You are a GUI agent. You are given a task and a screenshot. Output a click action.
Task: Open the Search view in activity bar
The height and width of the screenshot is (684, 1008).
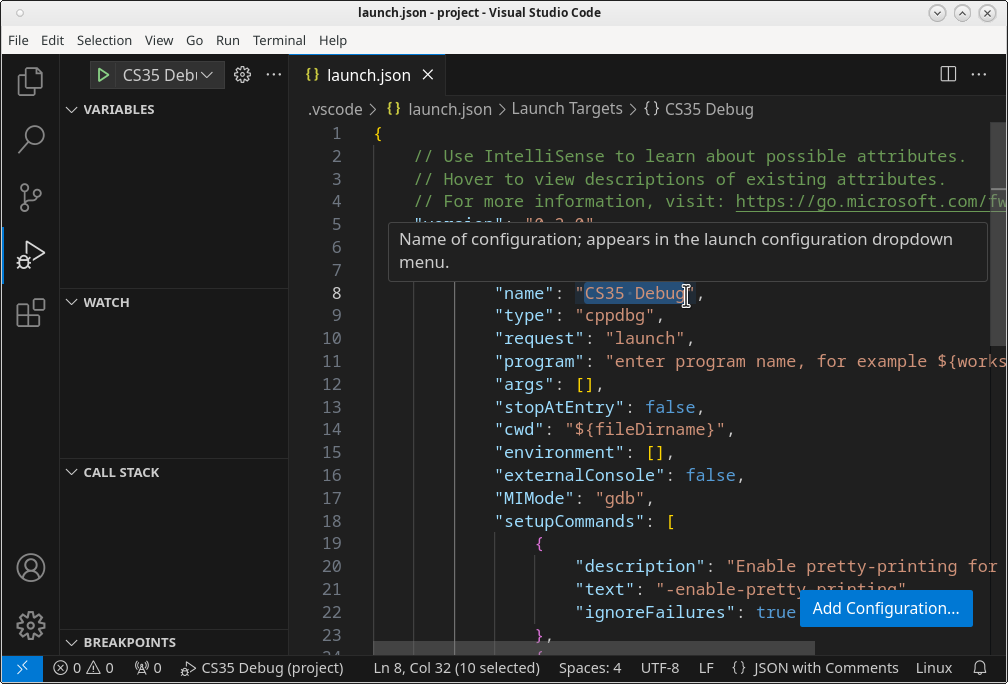[30, 138]
